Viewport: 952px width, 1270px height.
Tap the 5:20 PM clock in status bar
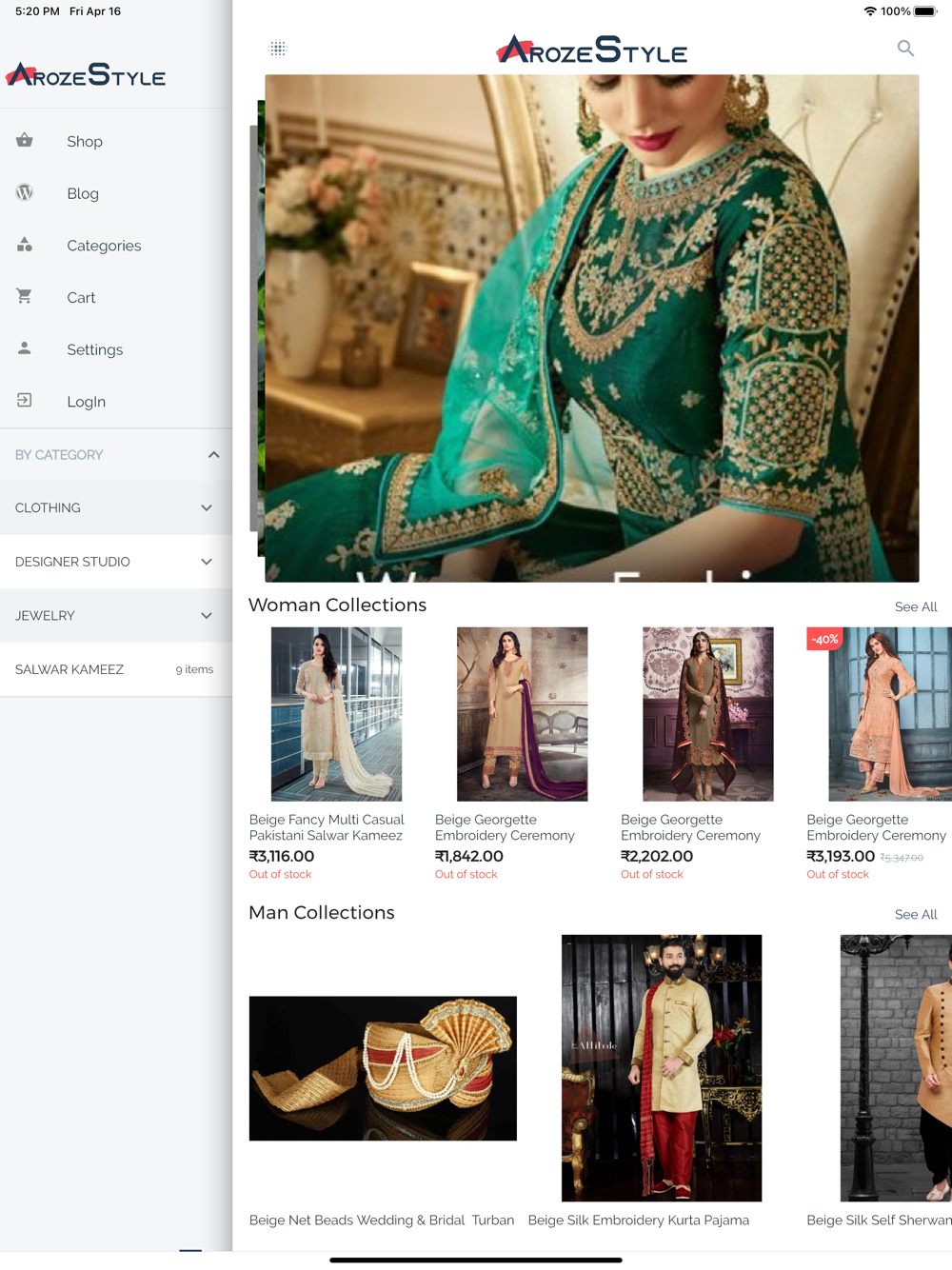[x=37, y=11]
